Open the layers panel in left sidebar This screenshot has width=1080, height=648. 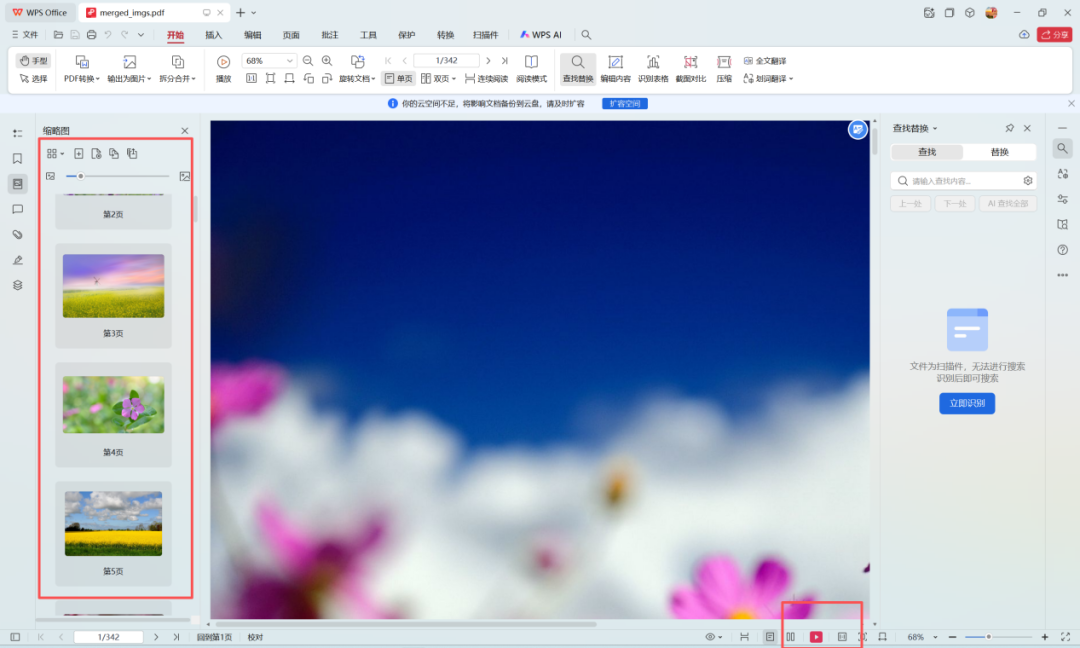tap(18, 285)
